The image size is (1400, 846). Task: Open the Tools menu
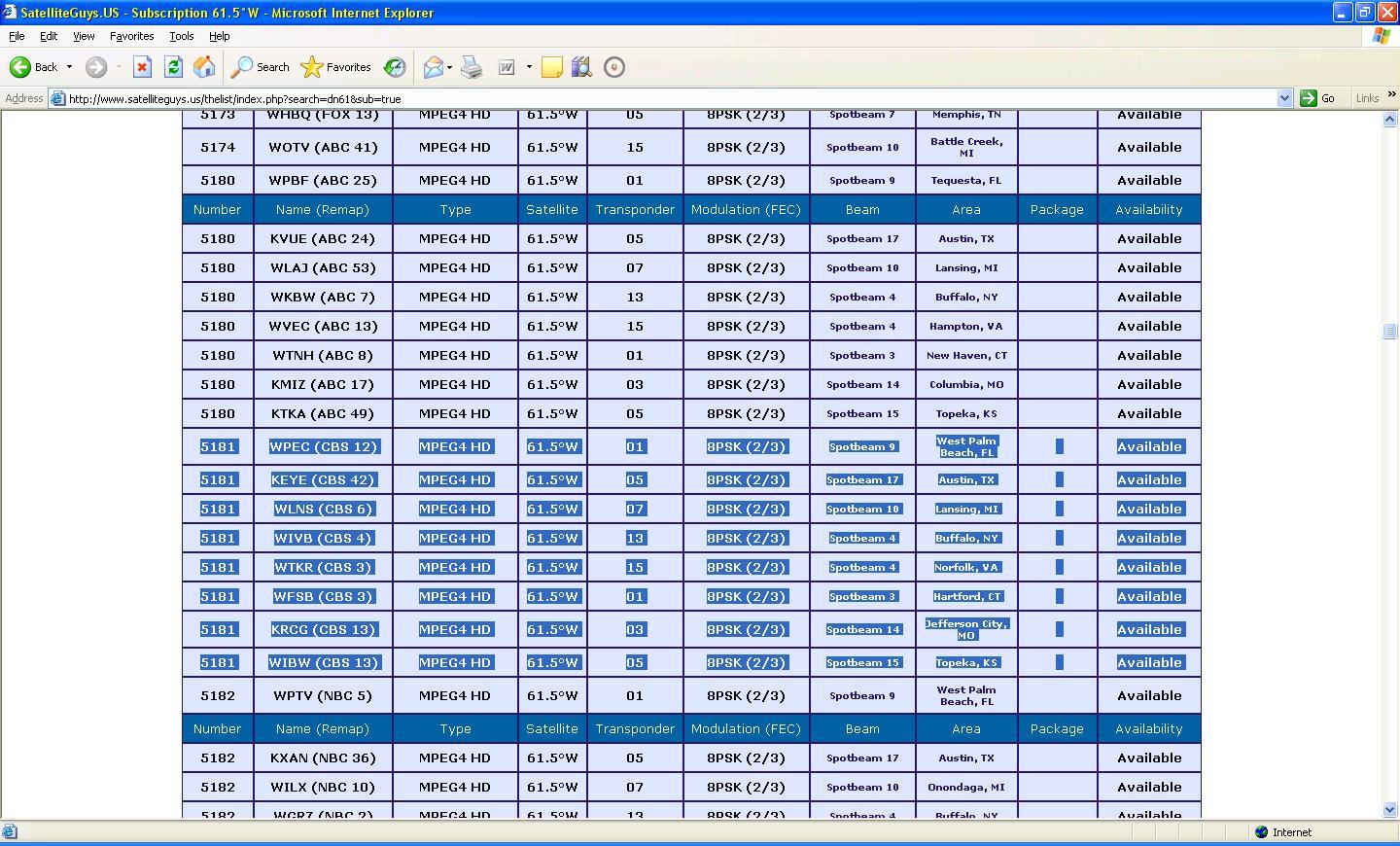tap(181, 36)
